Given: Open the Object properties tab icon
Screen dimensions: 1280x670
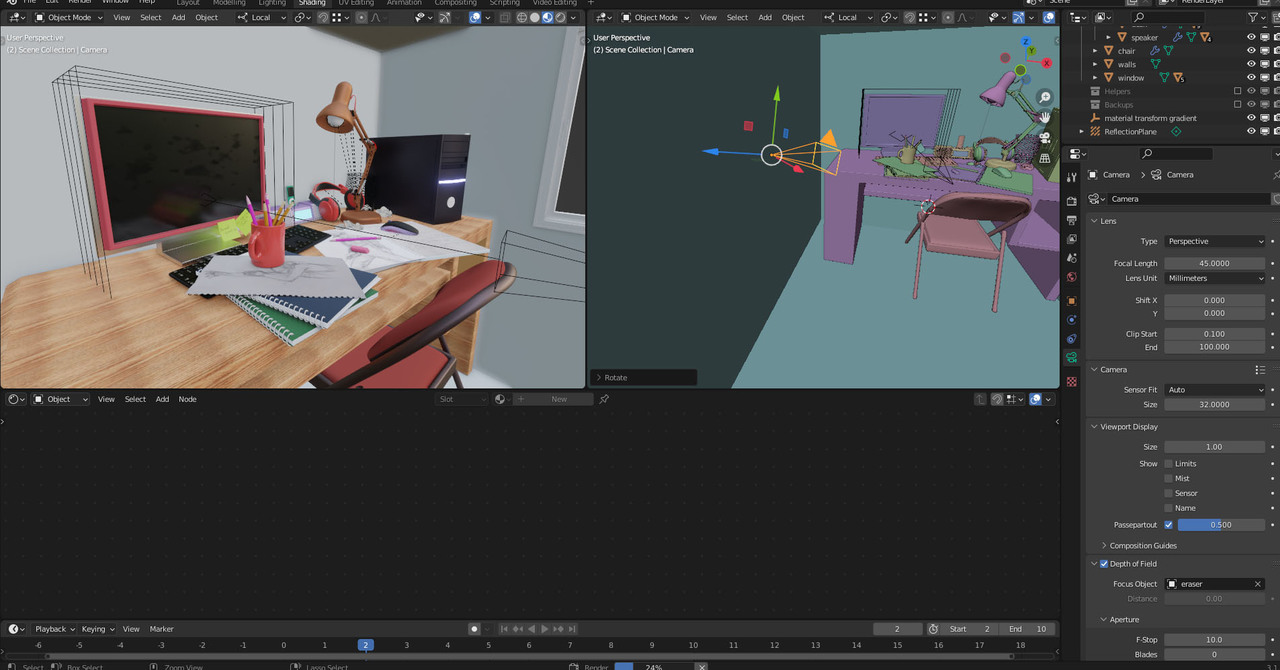Looking at the screenshot, I should coord(1072,301).
